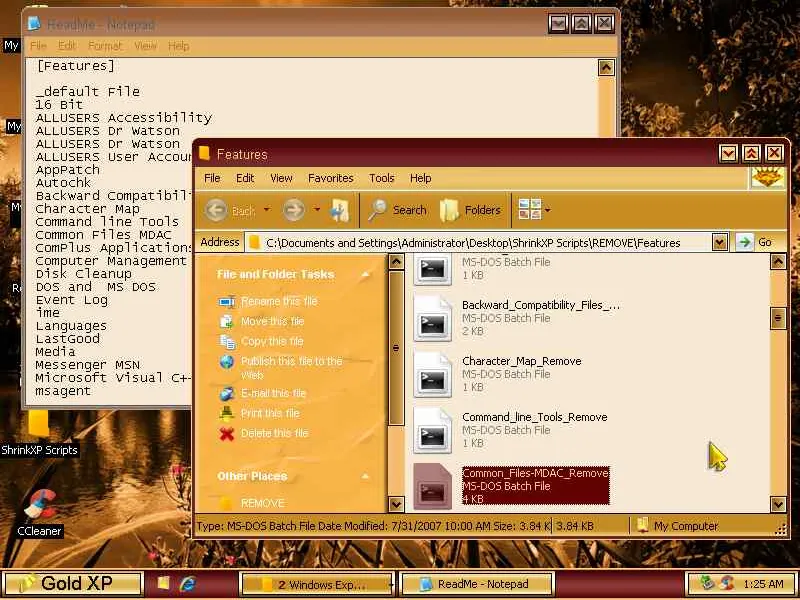Viewport: 800px width, 600px height.
Task: Go up one folder level icon
Action: click(x=340, y=210)
